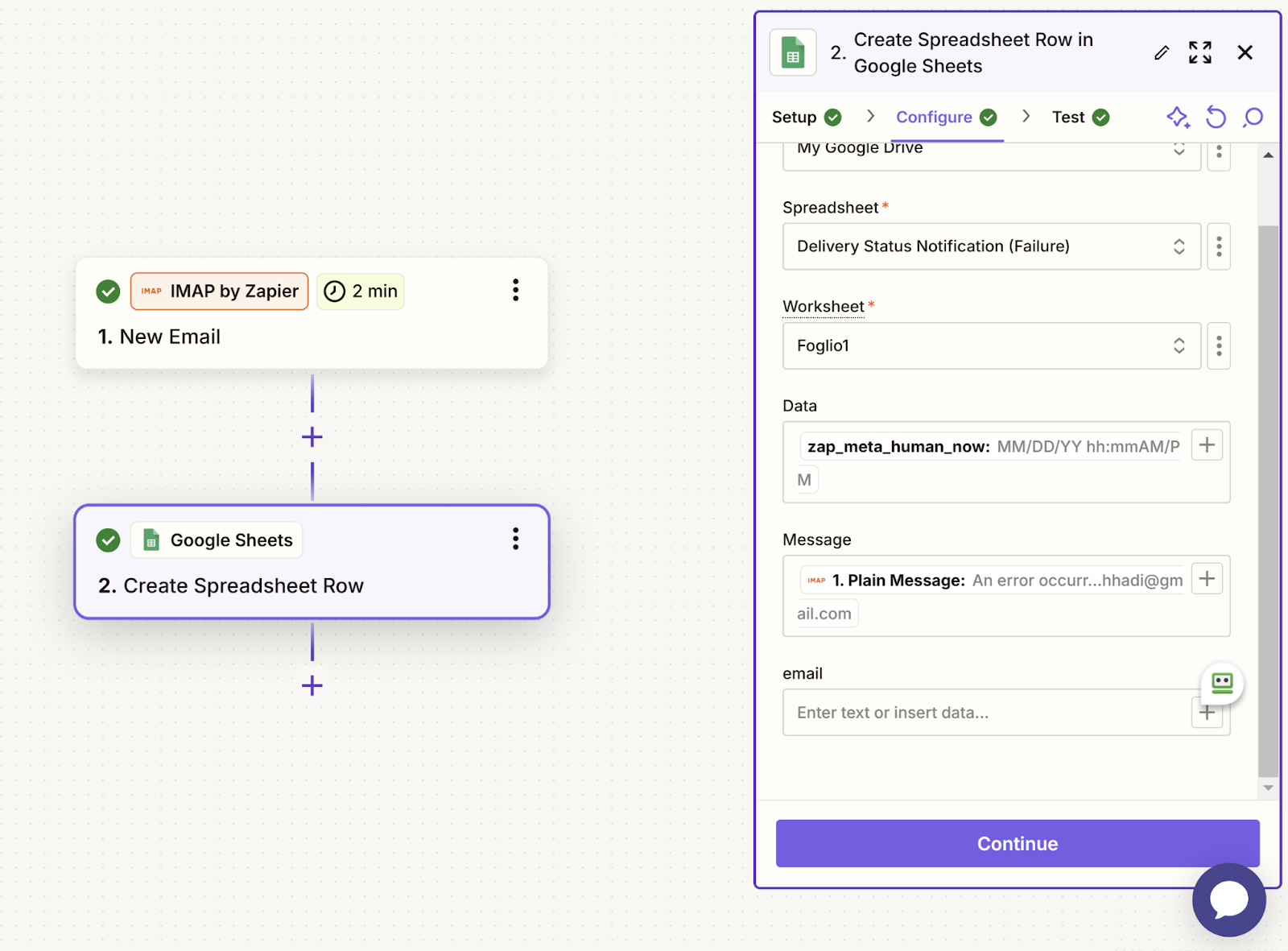Viewport: 1288px width, 951px height.
Task: Select '2. Create Spreadsheet Row' step title
Action: [231, 585]
